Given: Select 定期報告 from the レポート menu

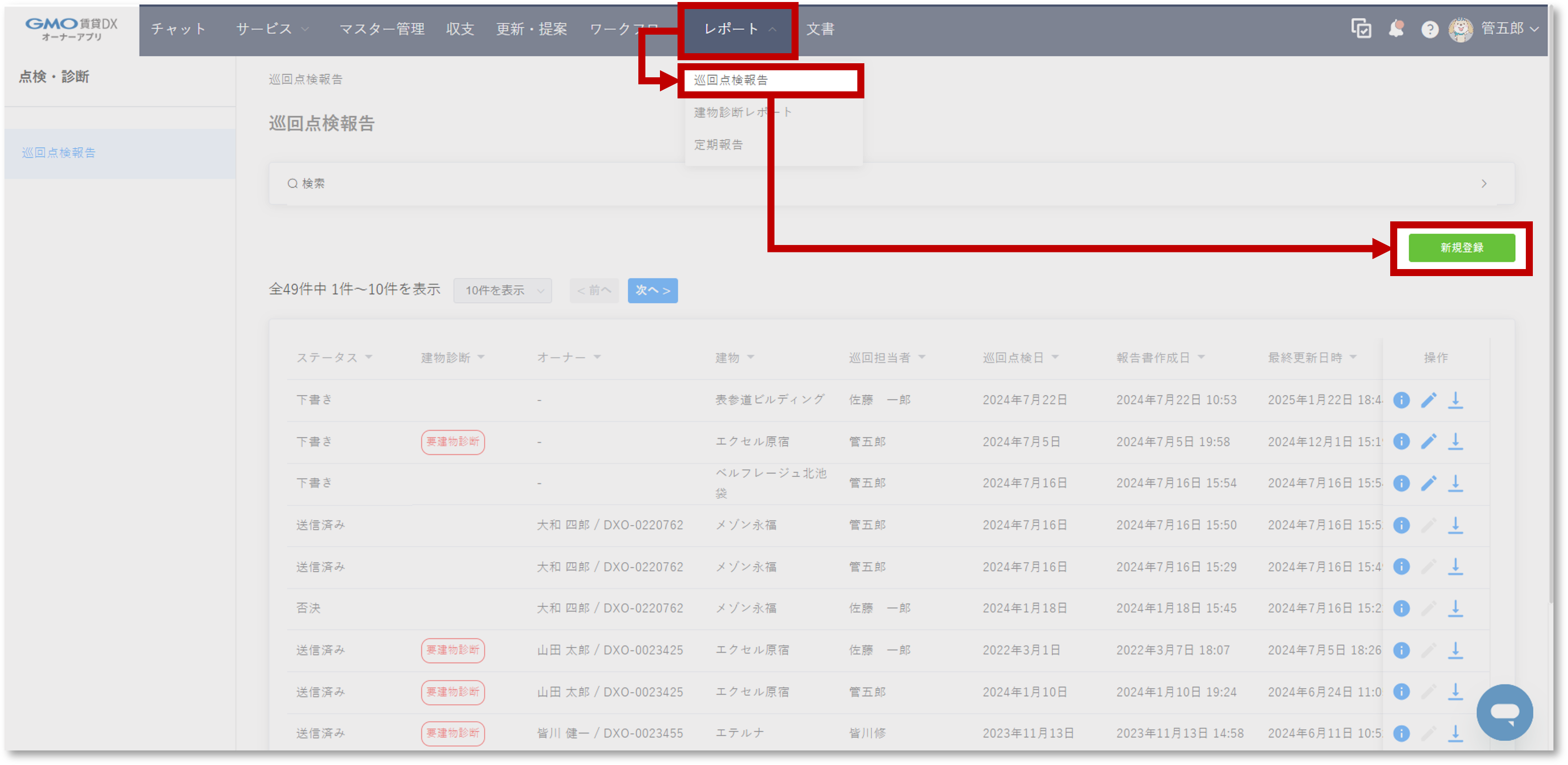Looking at the screenshot, I should coord(718,145).
